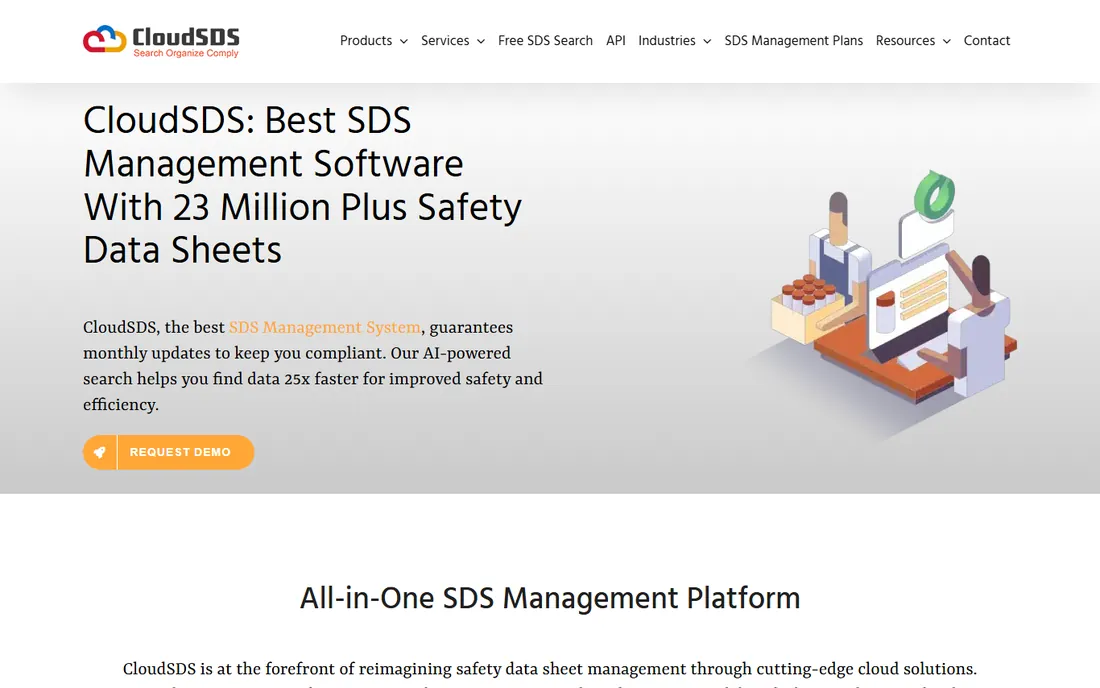Open the Services menu item
Viewport: 1100px width, 688px height.
click(445, 41)
